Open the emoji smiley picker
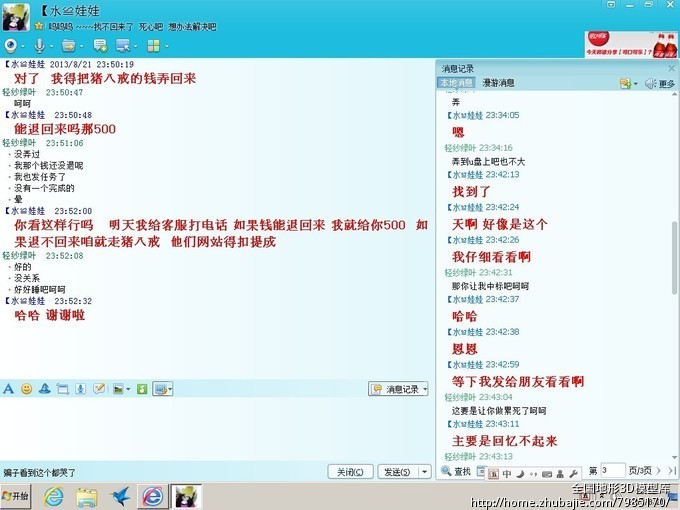 [26, 388]
